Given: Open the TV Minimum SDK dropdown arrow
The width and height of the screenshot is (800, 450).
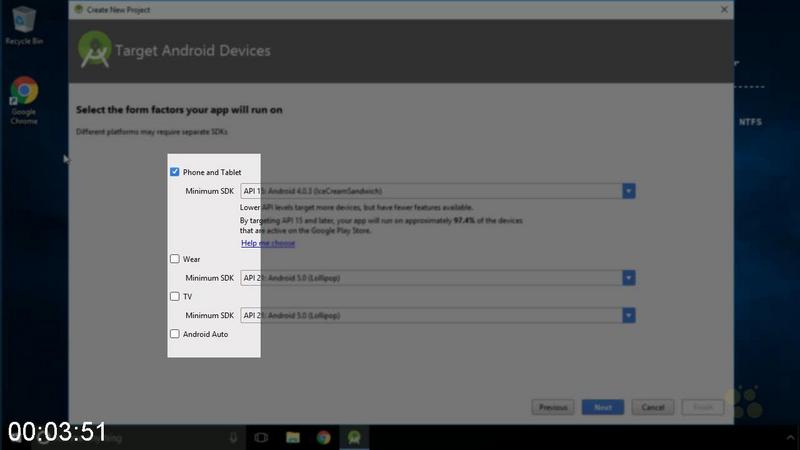Looking at the screenshot, I should [629, 315].
